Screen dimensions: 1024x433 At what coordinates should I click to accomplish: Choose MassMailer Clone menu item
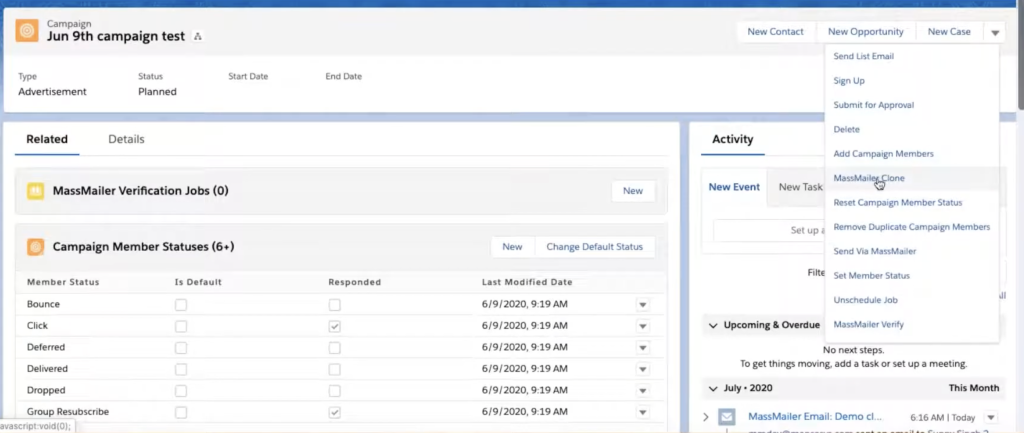(x=869, y=178)
